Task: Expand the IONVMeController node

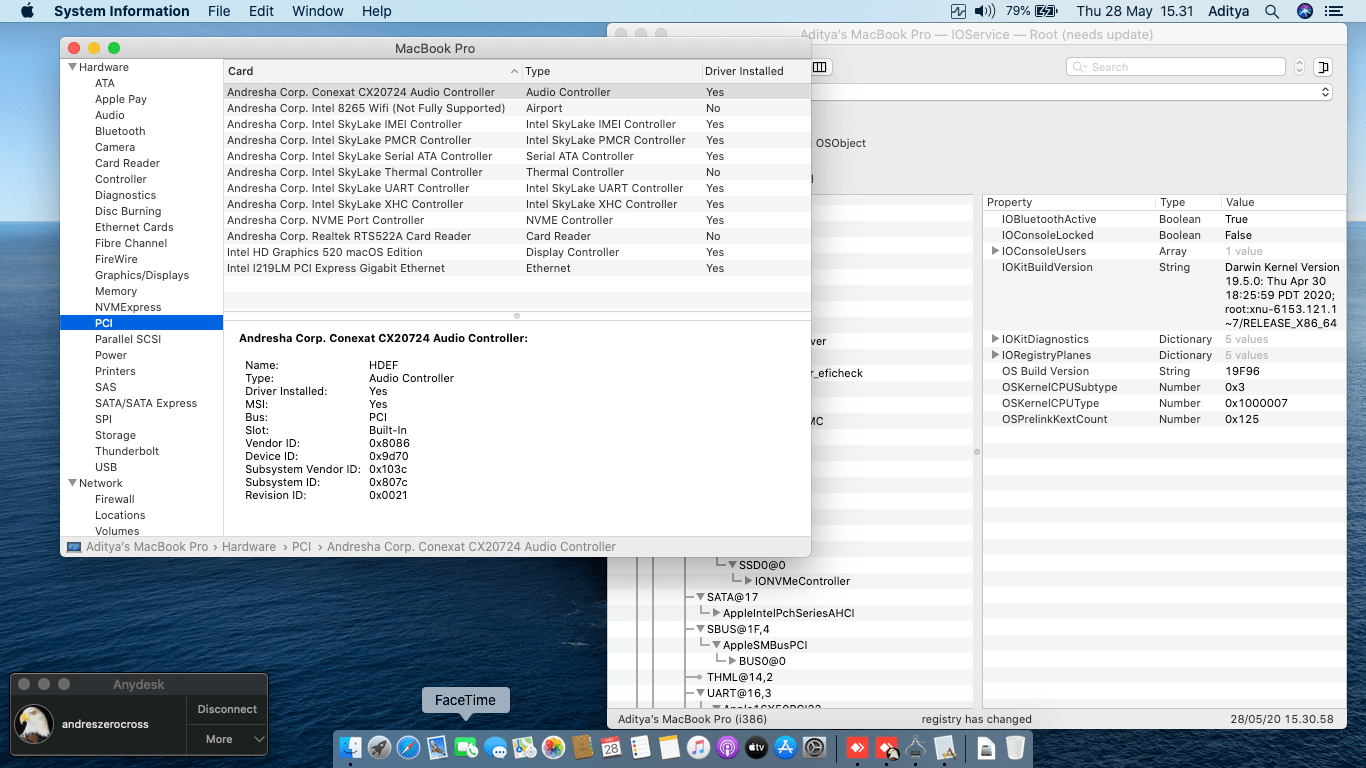Action: point(748,581)
